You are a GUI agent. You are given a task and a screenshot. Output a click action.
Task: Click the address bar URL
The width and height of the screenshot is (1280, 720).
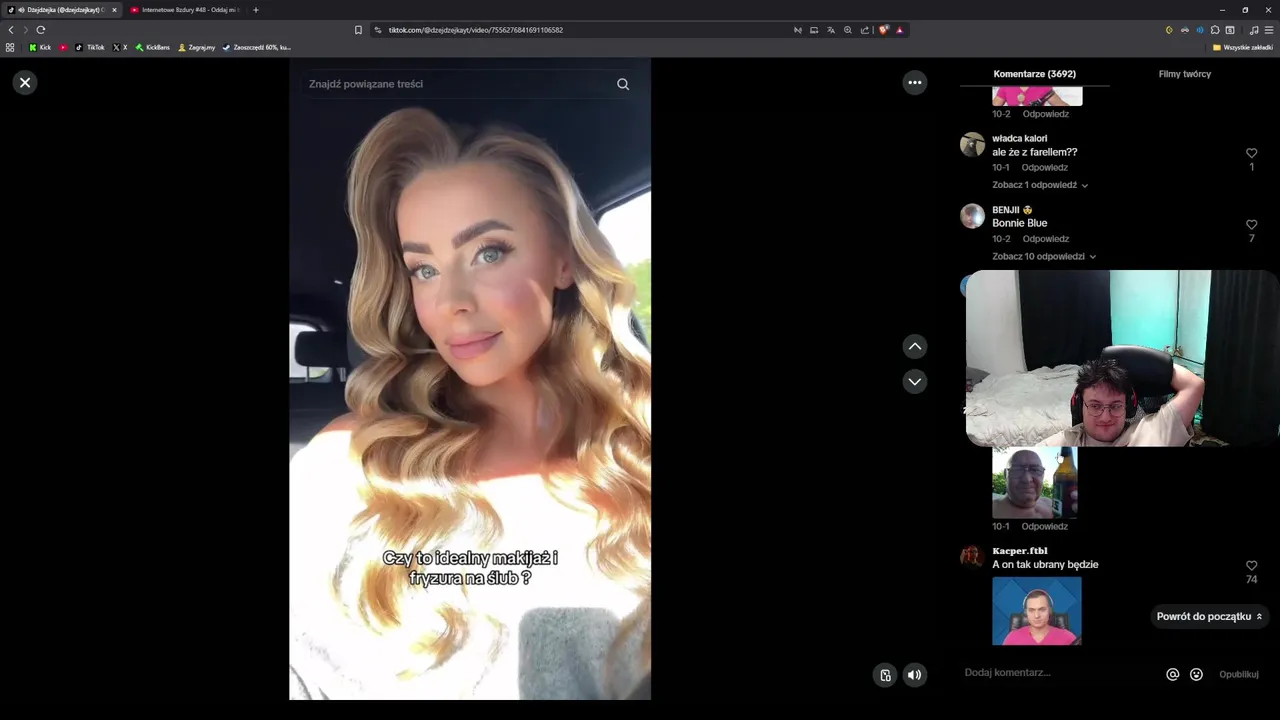click(476, 30)
